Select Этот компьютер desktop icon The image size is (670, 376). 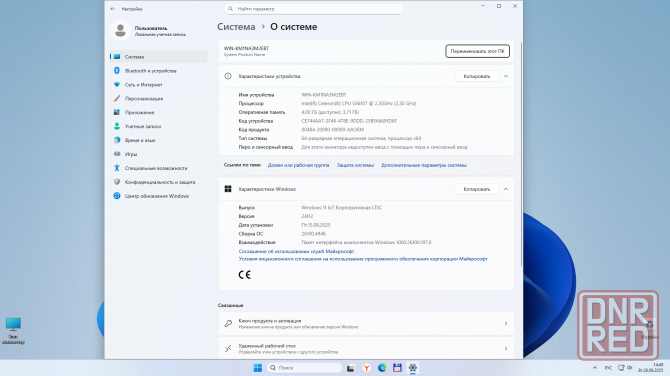[13, 331]
